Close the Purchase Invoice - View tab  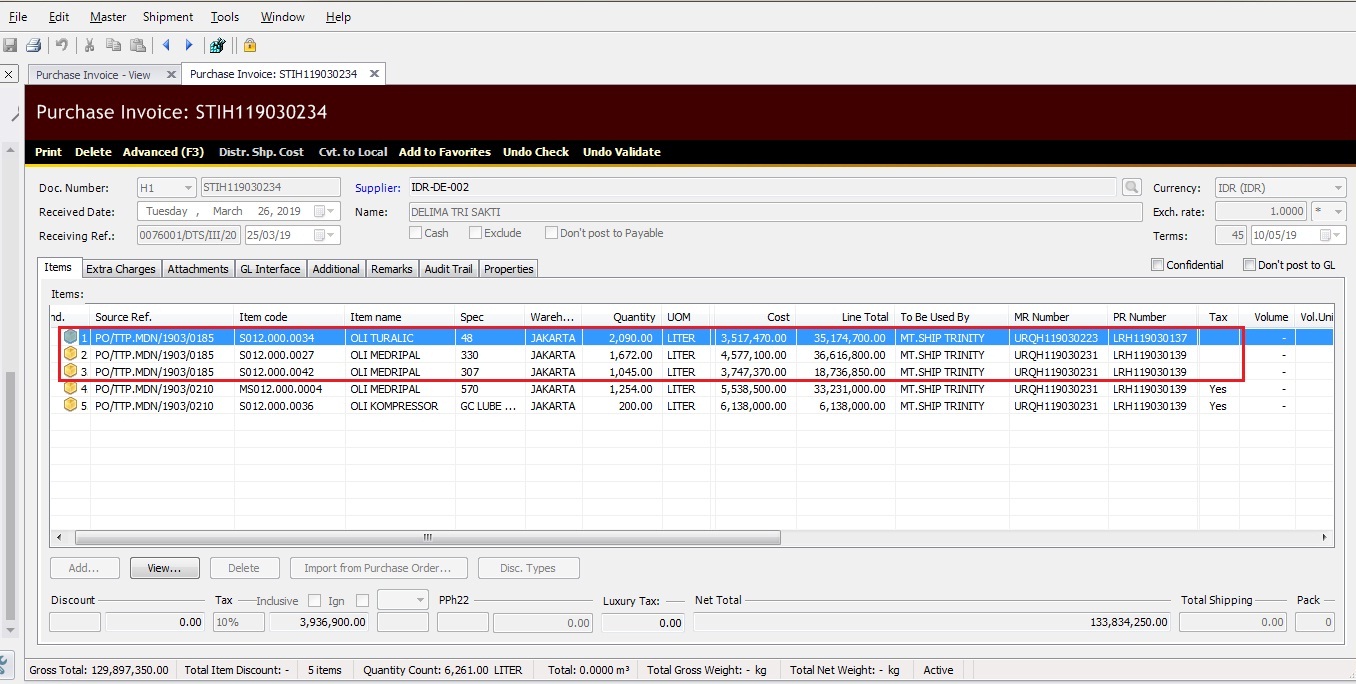171,74
